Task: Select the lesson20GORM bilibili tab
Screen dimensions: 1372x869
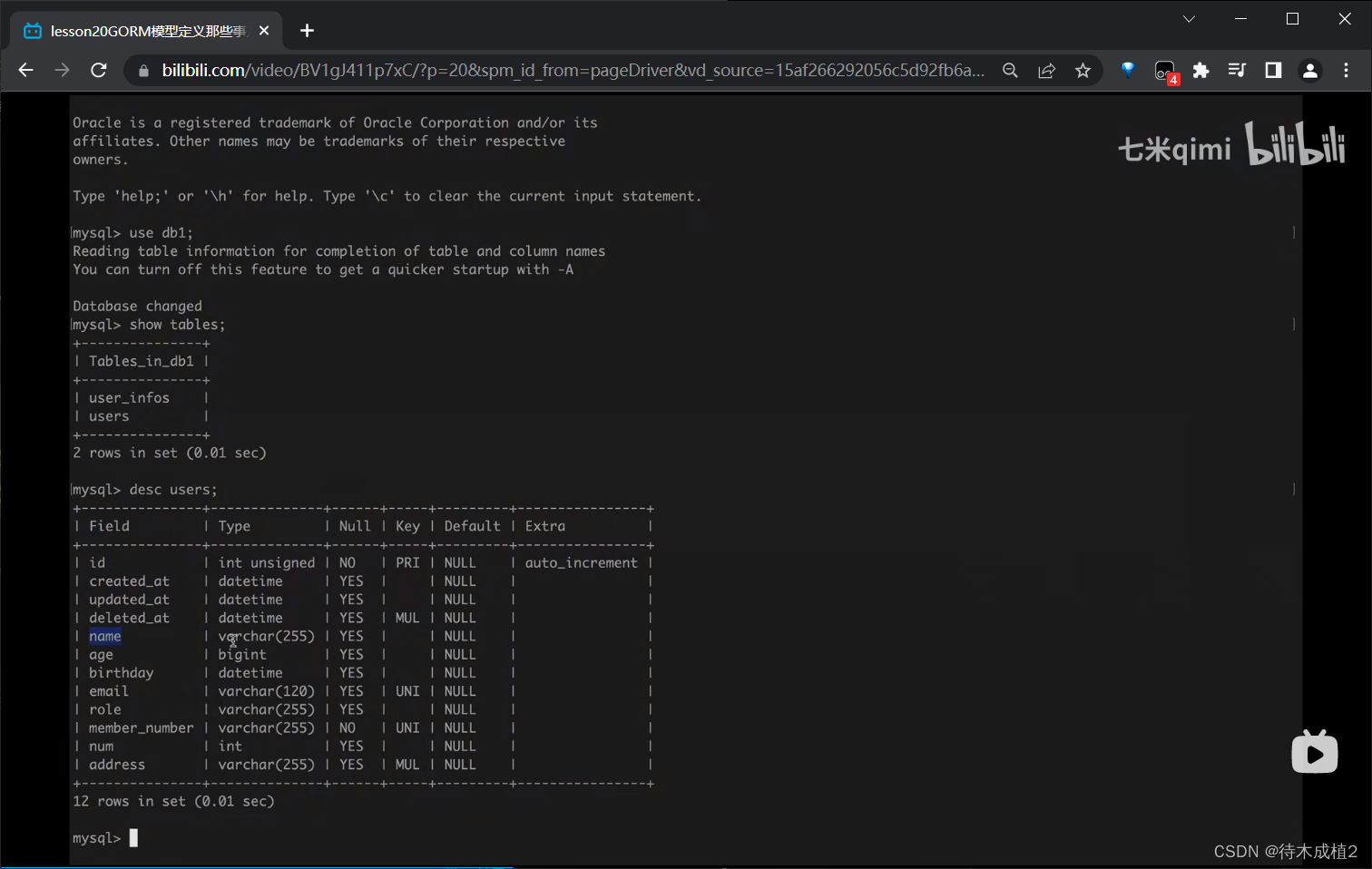Action: (x=147, y=31)
